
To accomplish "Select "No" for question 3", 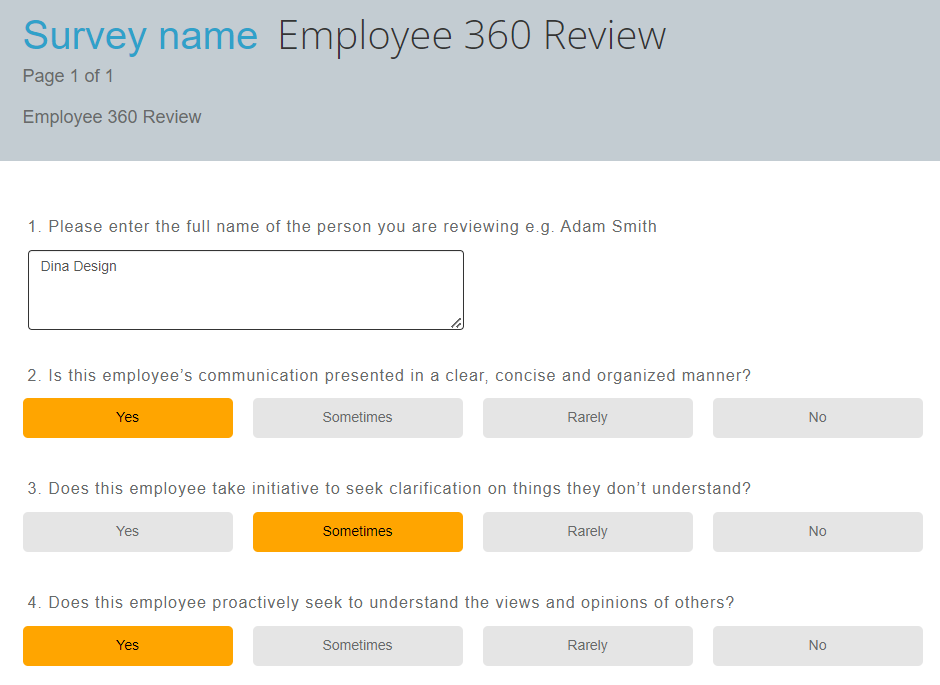I will click(x=817, y=531).
